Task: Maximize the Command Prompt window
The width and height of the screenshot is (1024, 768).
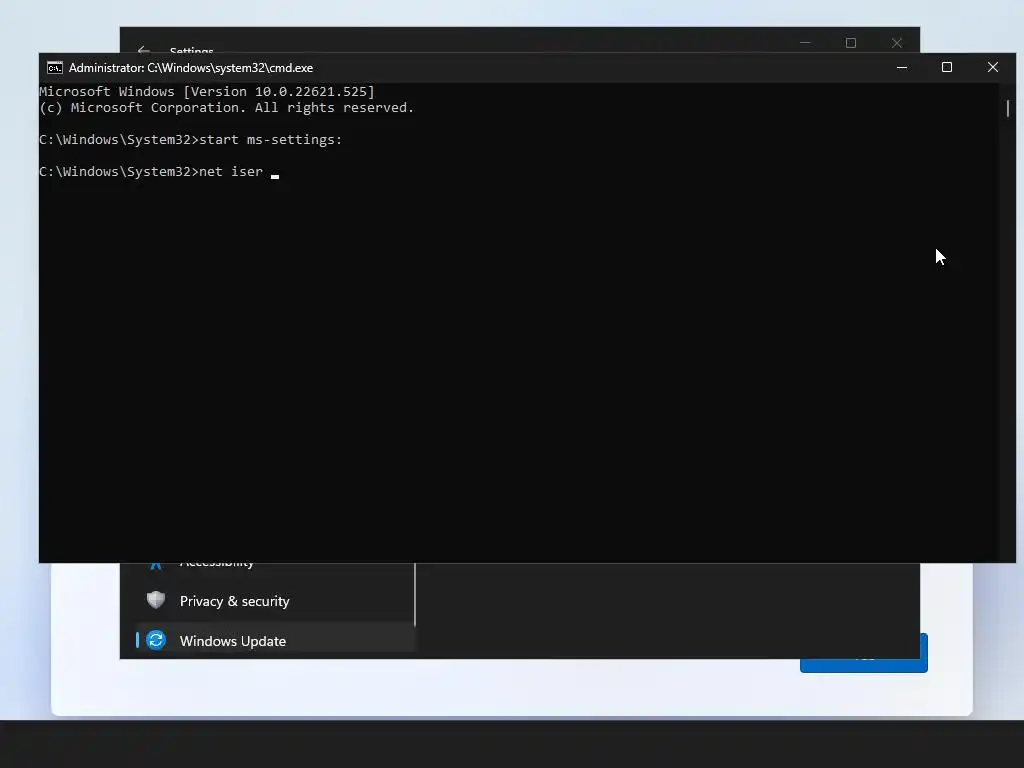Action: pyautogui.click(x=947, y=67)
